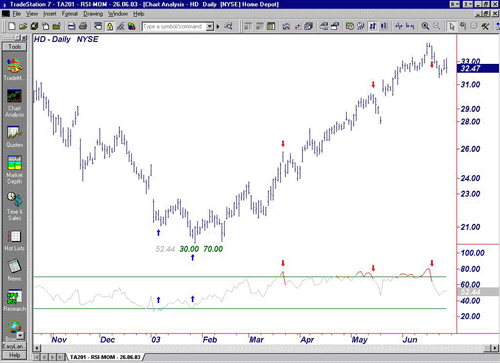Click the HD - Daily NYSE chart title

(x=66, y=39)
